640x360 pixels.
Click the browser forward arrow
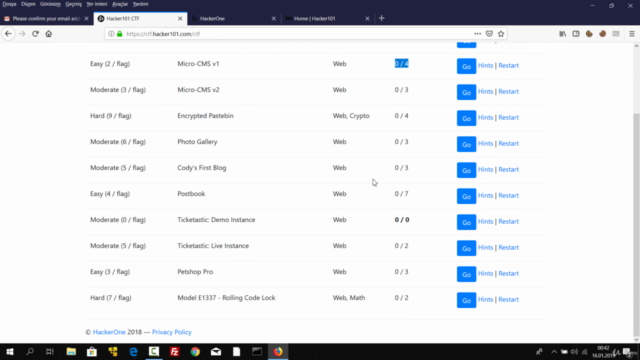[x=22, y=34]
